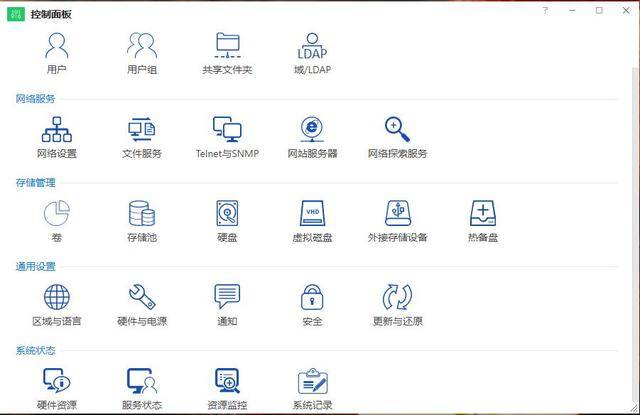
Task: Open the 用户组 (User Group) icon
Action: (x=142, y=46)
